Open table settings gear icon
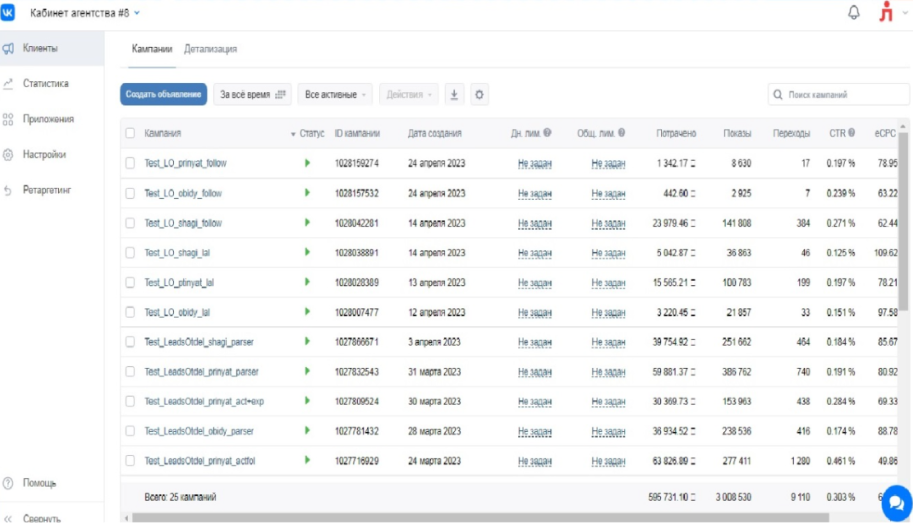 pos(479,94)
